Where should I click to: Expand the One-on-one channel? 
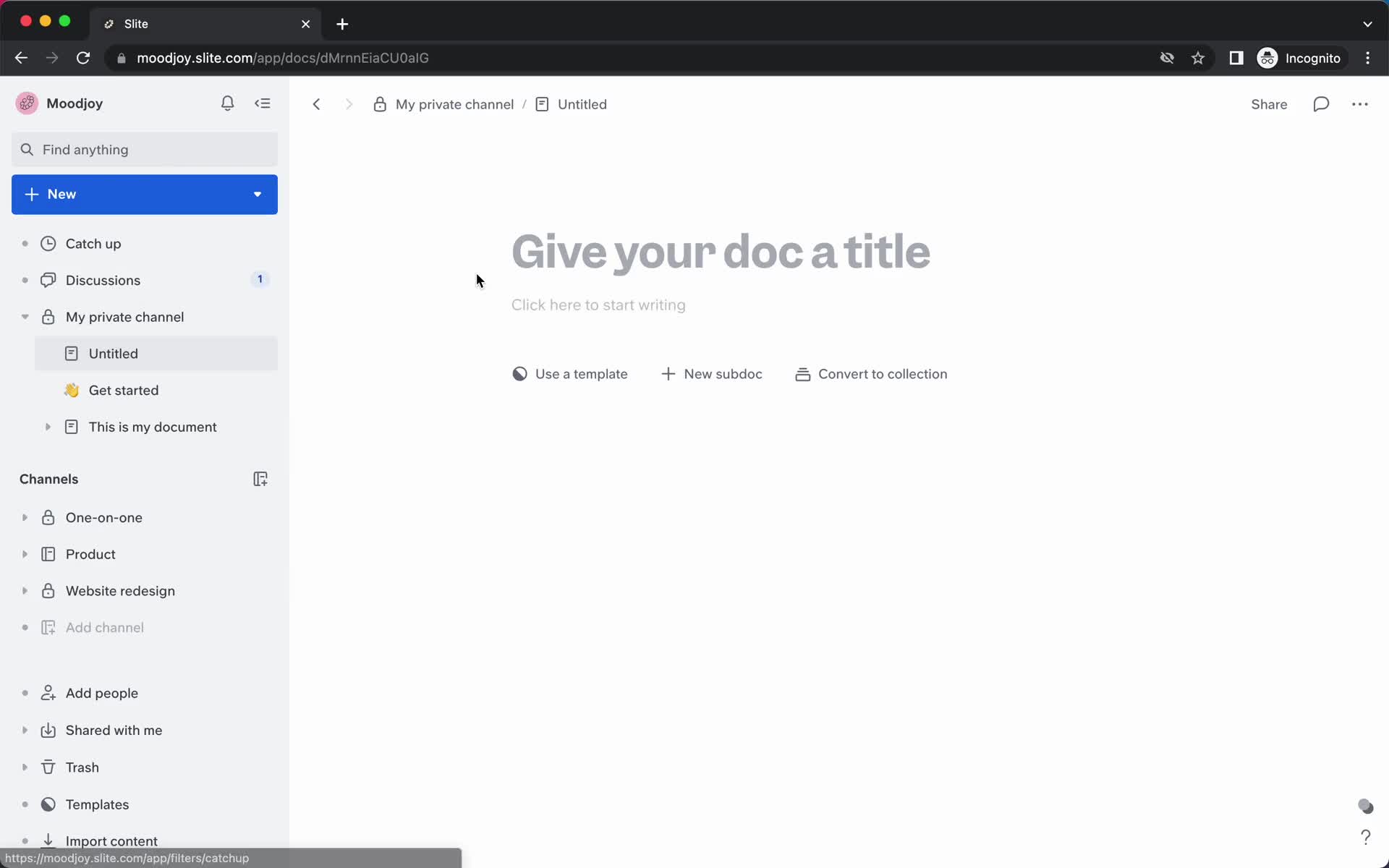coord(24,518)
